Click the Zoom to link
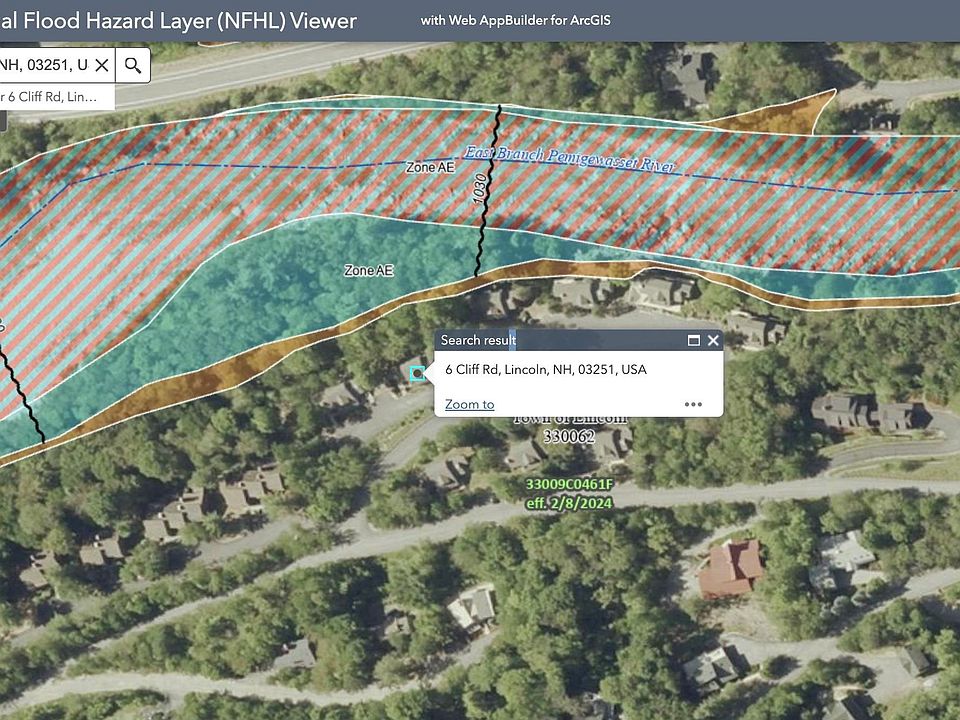This screenshot has width=960, height=720. (469, 404)
